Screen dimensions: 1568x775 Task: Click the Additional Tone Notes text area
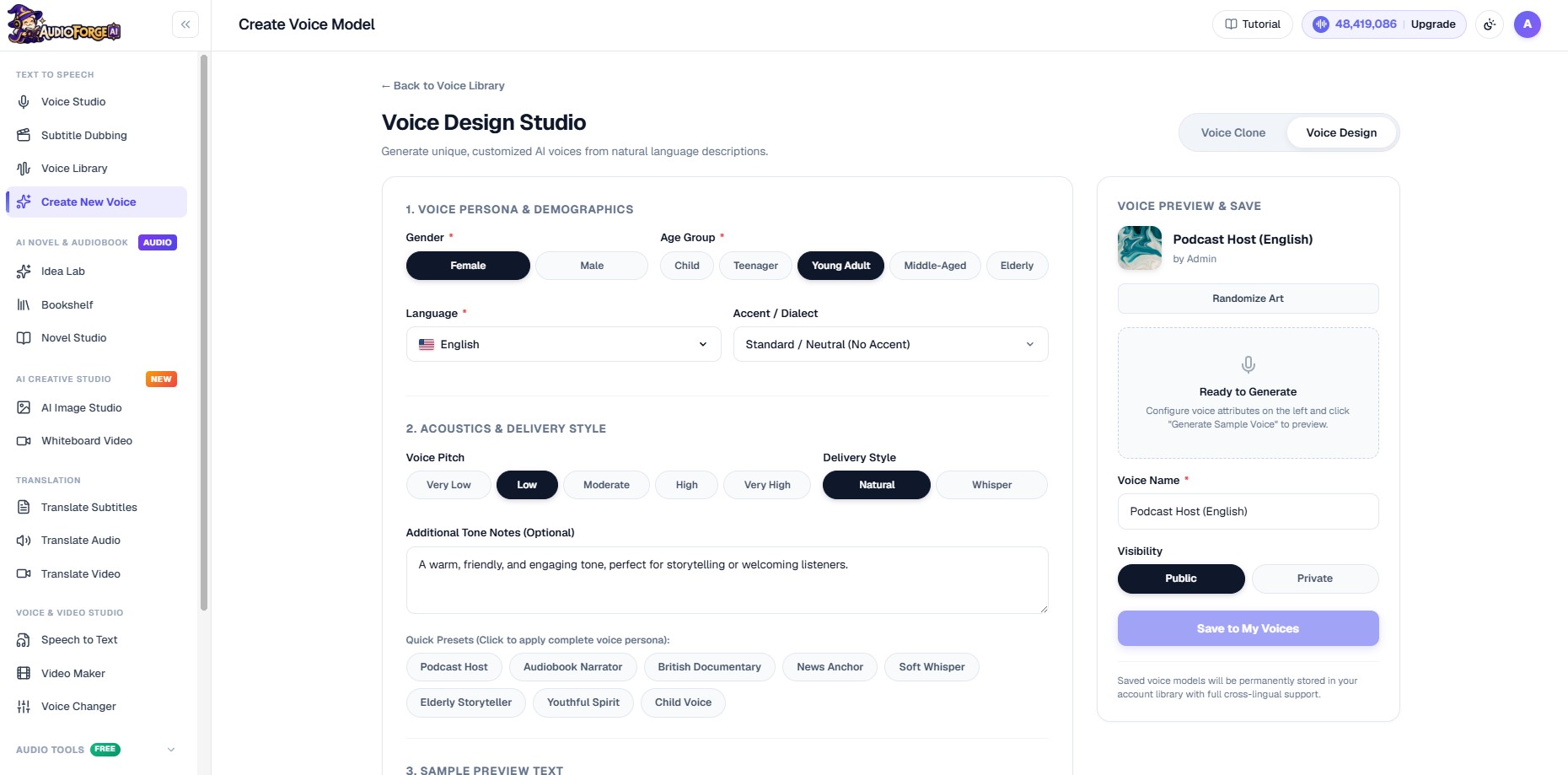[727, 580]
